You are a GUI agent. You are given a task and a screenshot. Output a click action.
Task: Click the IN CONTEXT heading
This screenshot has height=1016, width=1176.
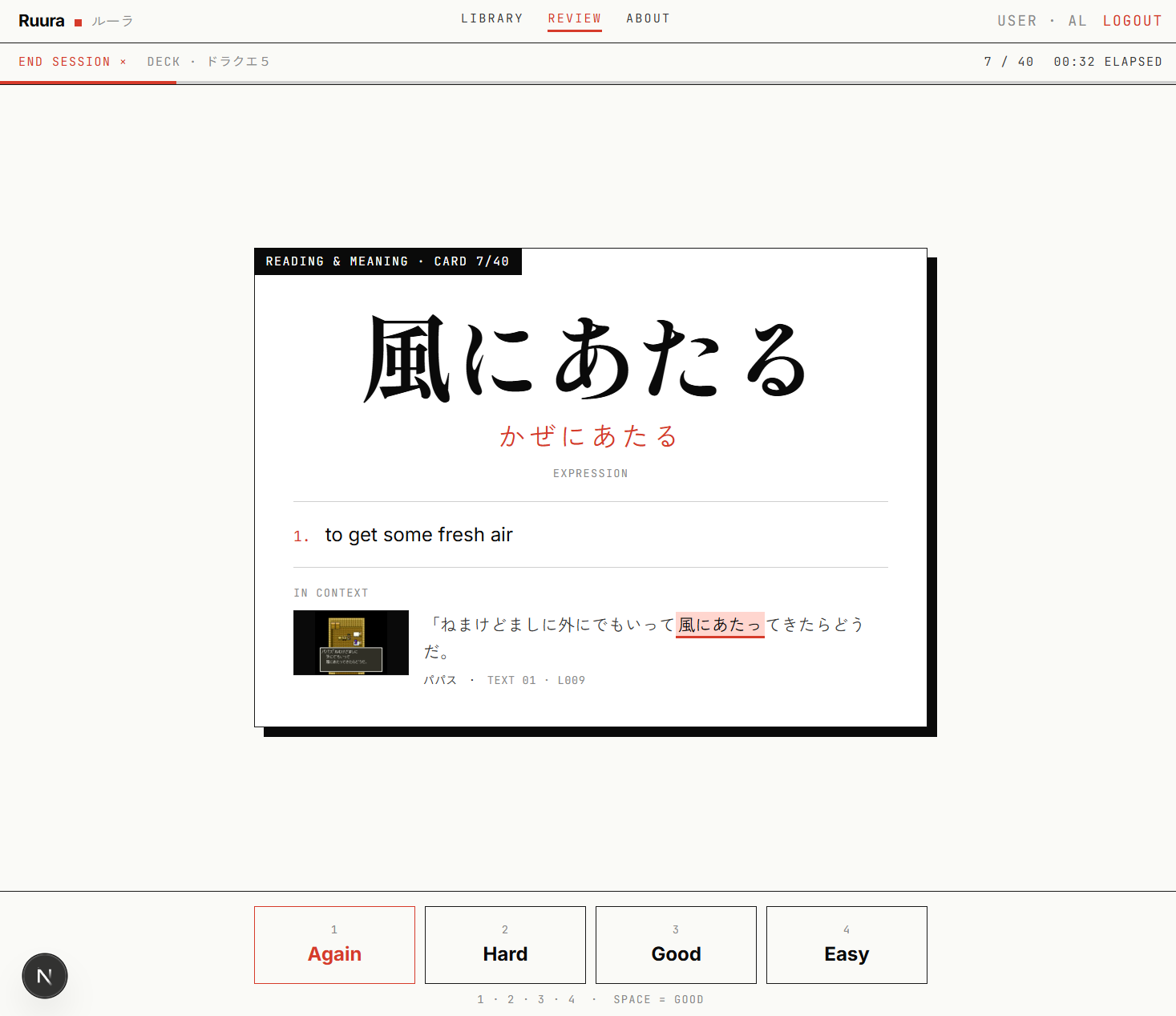(x=331, y=593)
